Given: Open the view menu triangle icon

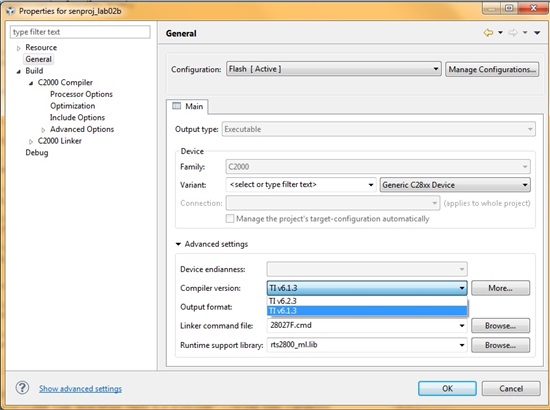Looking at the screenshot, I should click(537, 33).
